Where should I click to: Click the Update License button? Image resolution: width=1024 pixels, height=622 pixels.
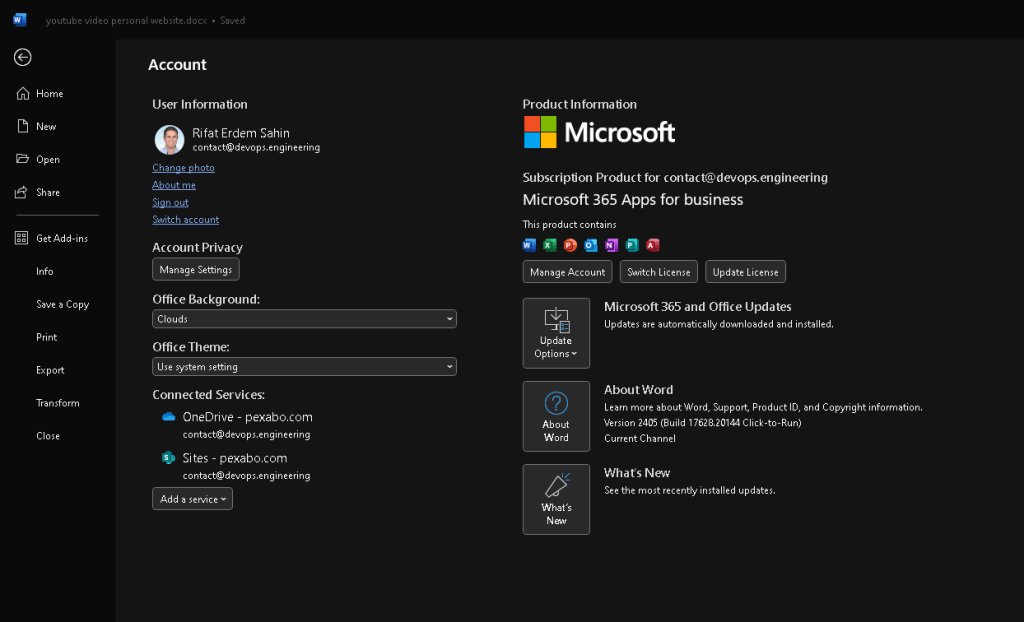point(745,272)
